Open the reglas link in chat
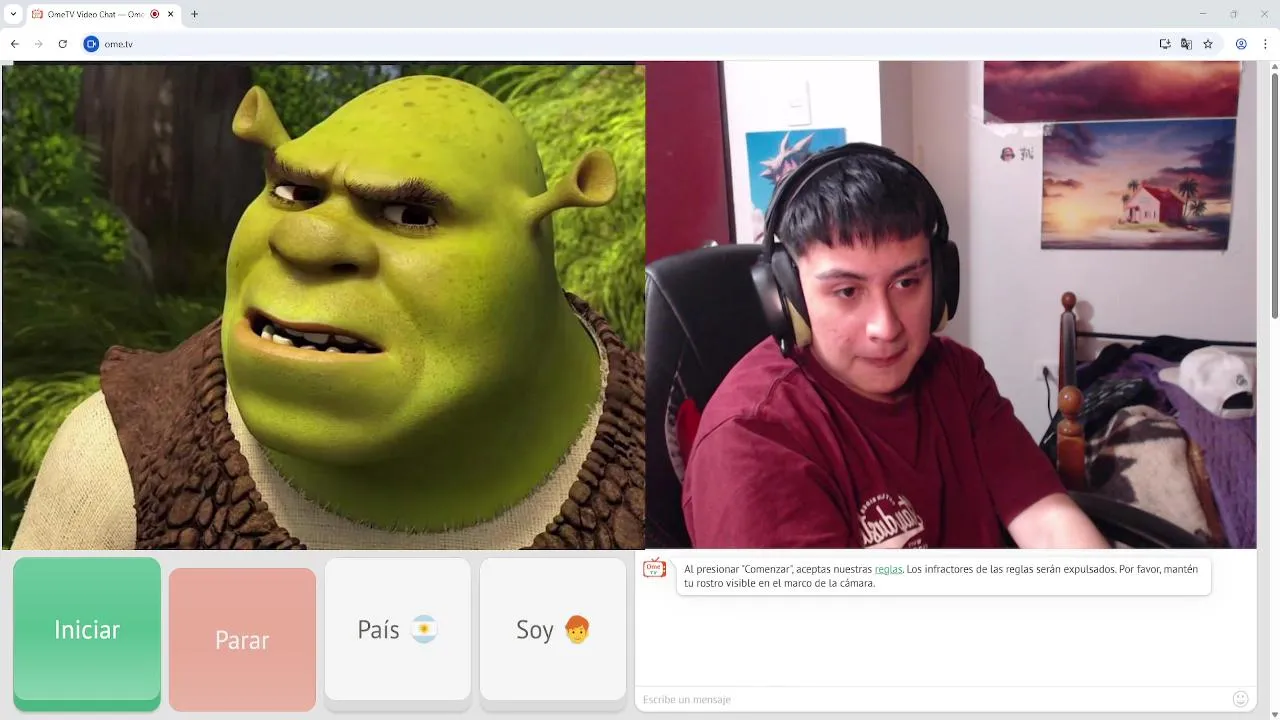Screen dimensions: 1280x720 (888, 569)
